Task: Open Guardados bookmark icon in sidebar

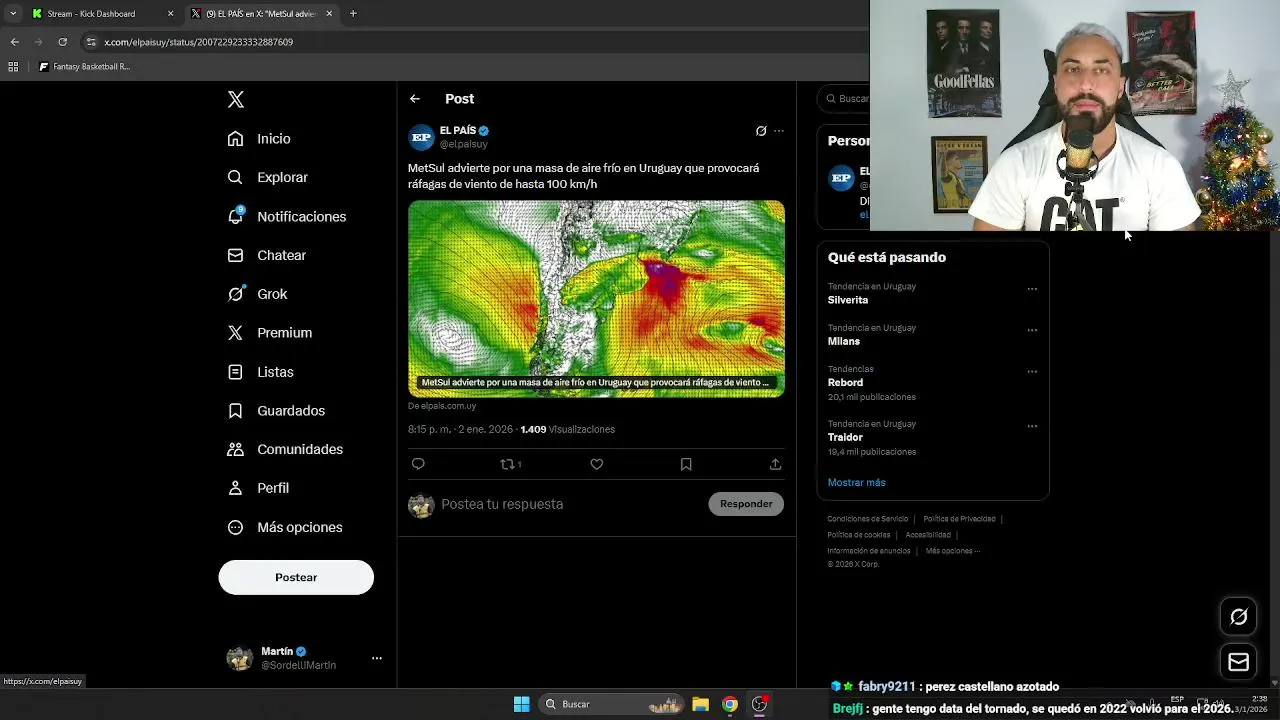Action: pos(235,411)
